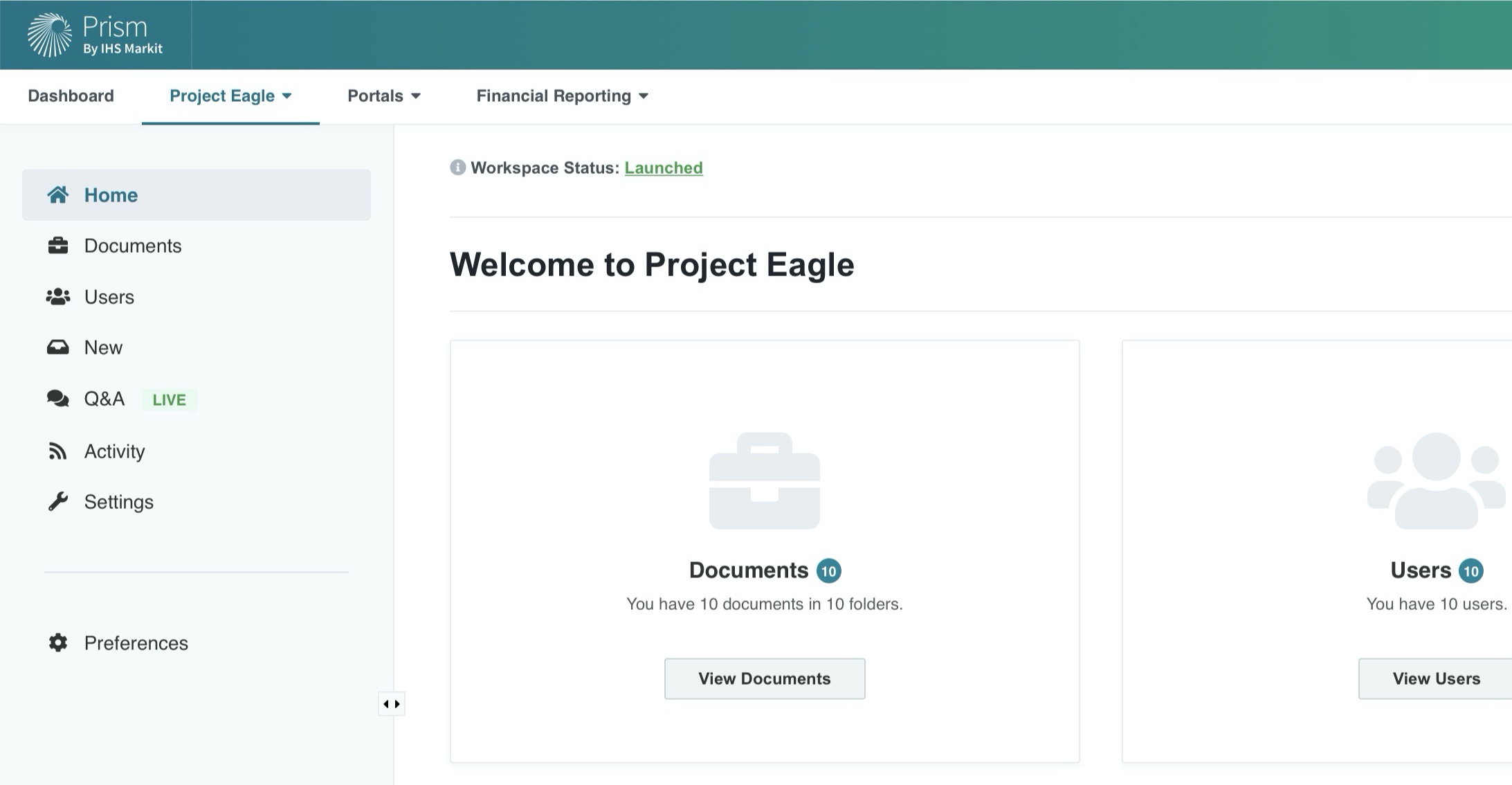Open the Portals dropdown menu
Screen dimensions: 1512x785
pos(384,96)
